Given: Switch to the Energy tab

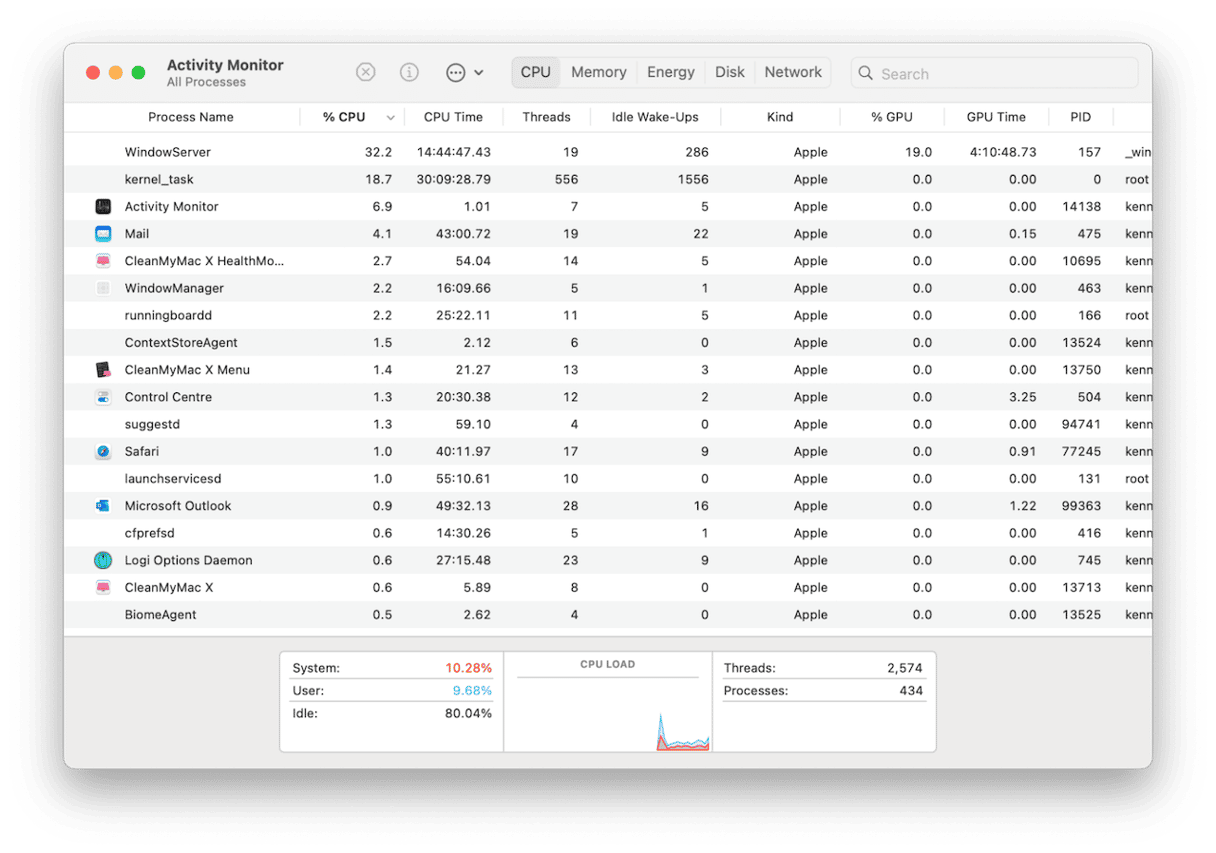Looking at the screenshot, I should (x=671, y=72).
